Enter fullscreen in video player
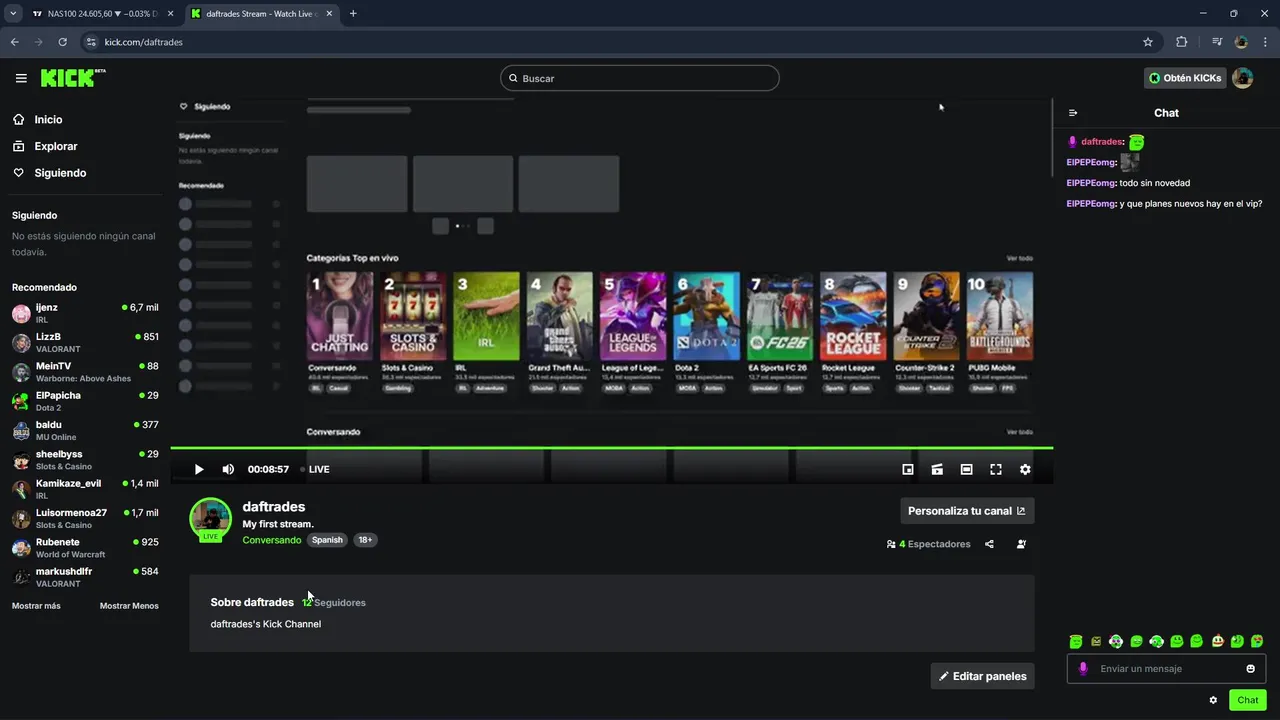The image size is (1280, 720). 996,469
